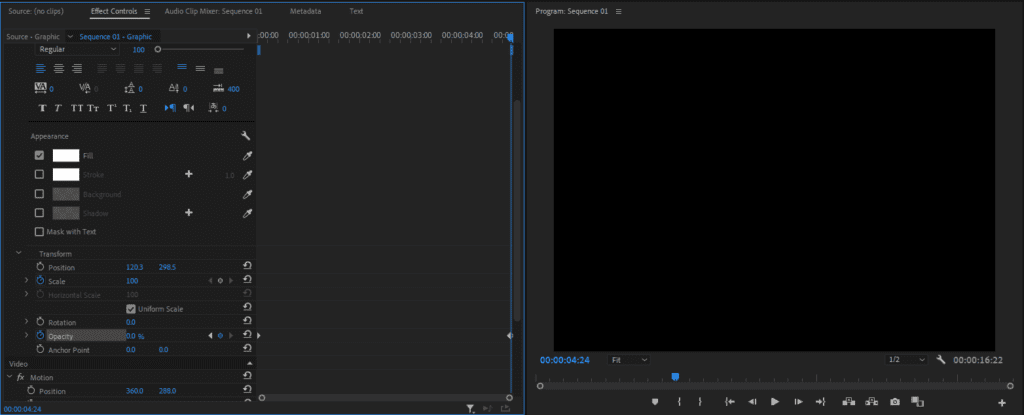Enable the Background checkbox
Viewport: 1024px width, 415px height.
coord(39,193)
